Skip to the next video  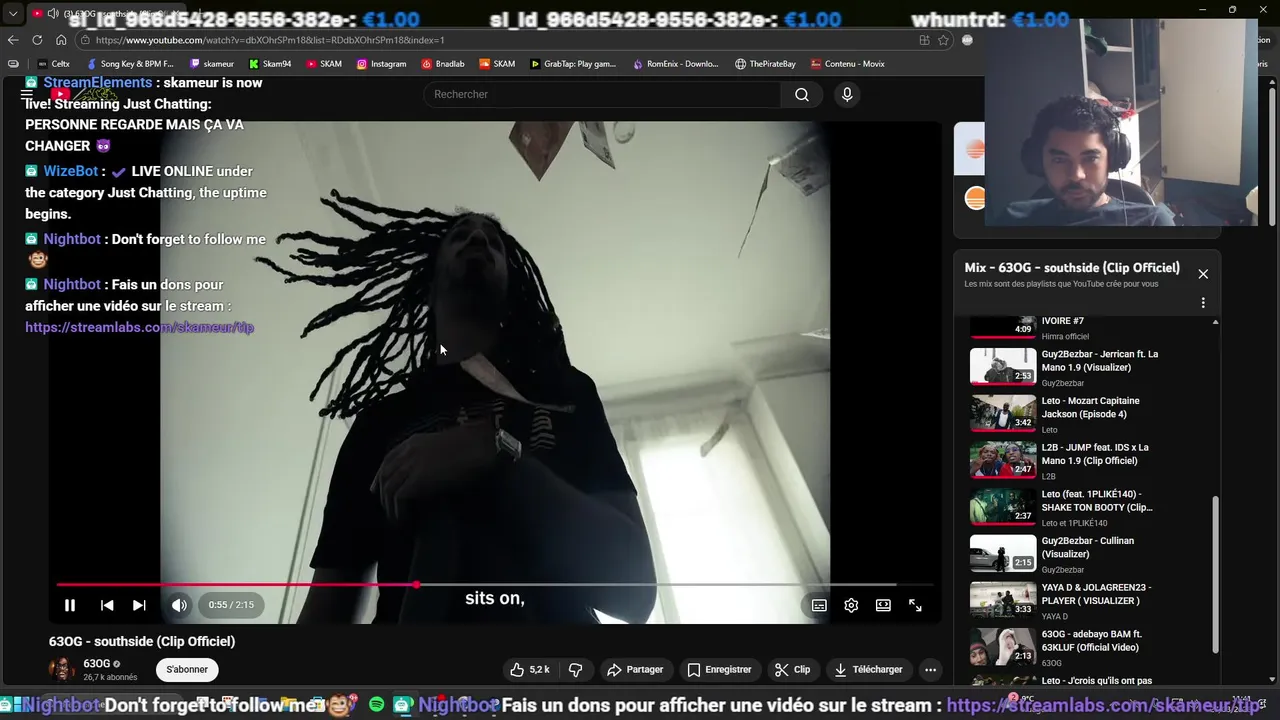(139, 605)
